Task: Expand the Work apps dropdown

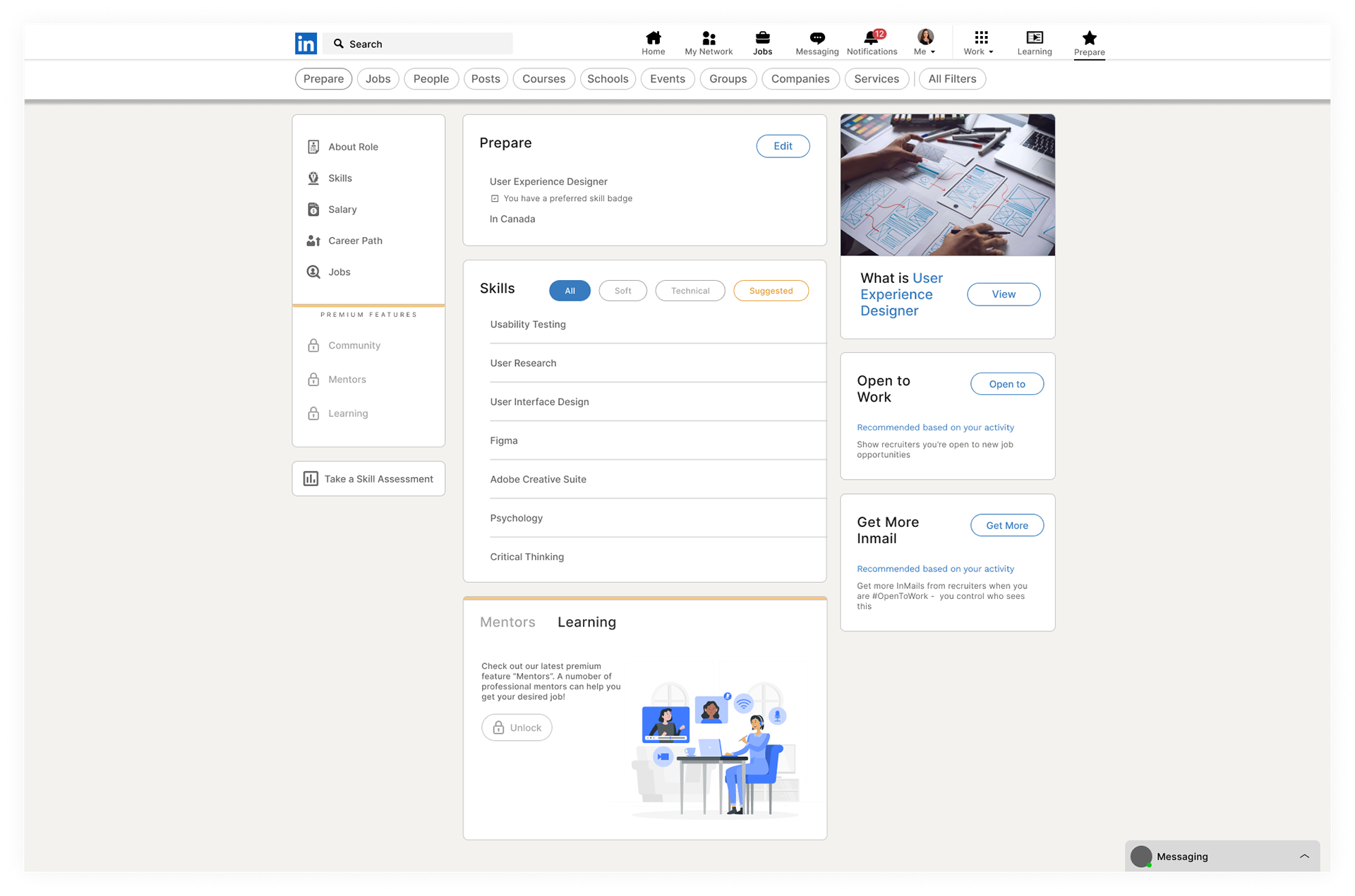Action: (980, 43)
